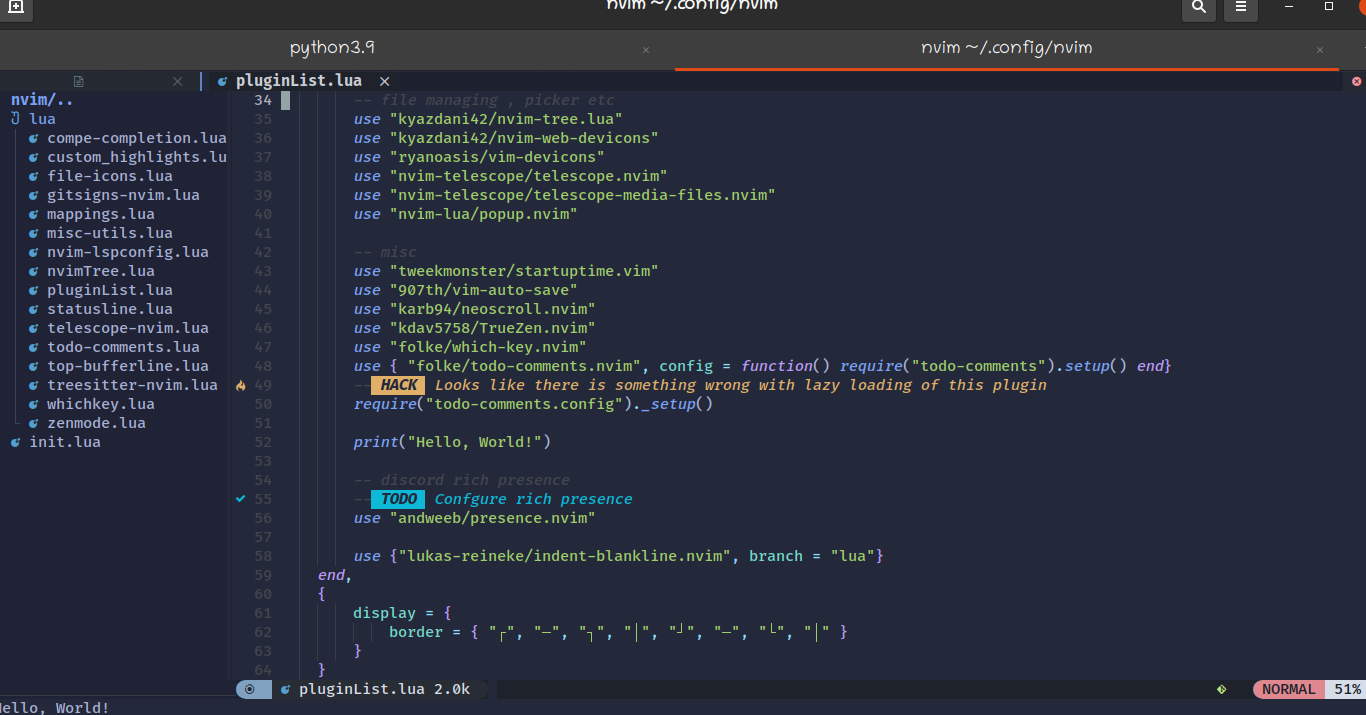Switch to the python3.9 terminal tab

point(331,47)
